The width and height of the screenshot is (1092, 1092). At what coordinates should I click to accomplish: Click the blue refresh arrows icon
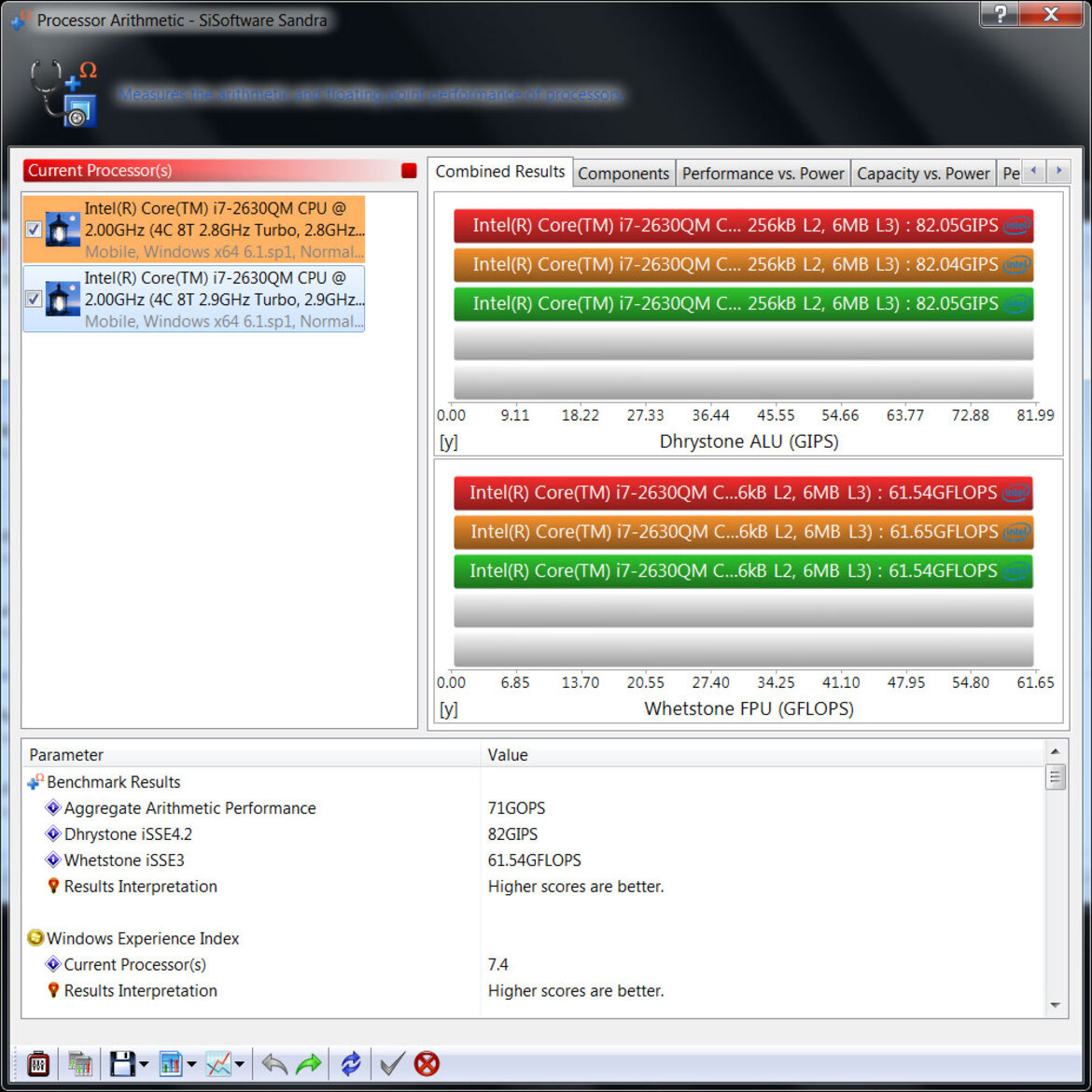[x=350, y=1063]
